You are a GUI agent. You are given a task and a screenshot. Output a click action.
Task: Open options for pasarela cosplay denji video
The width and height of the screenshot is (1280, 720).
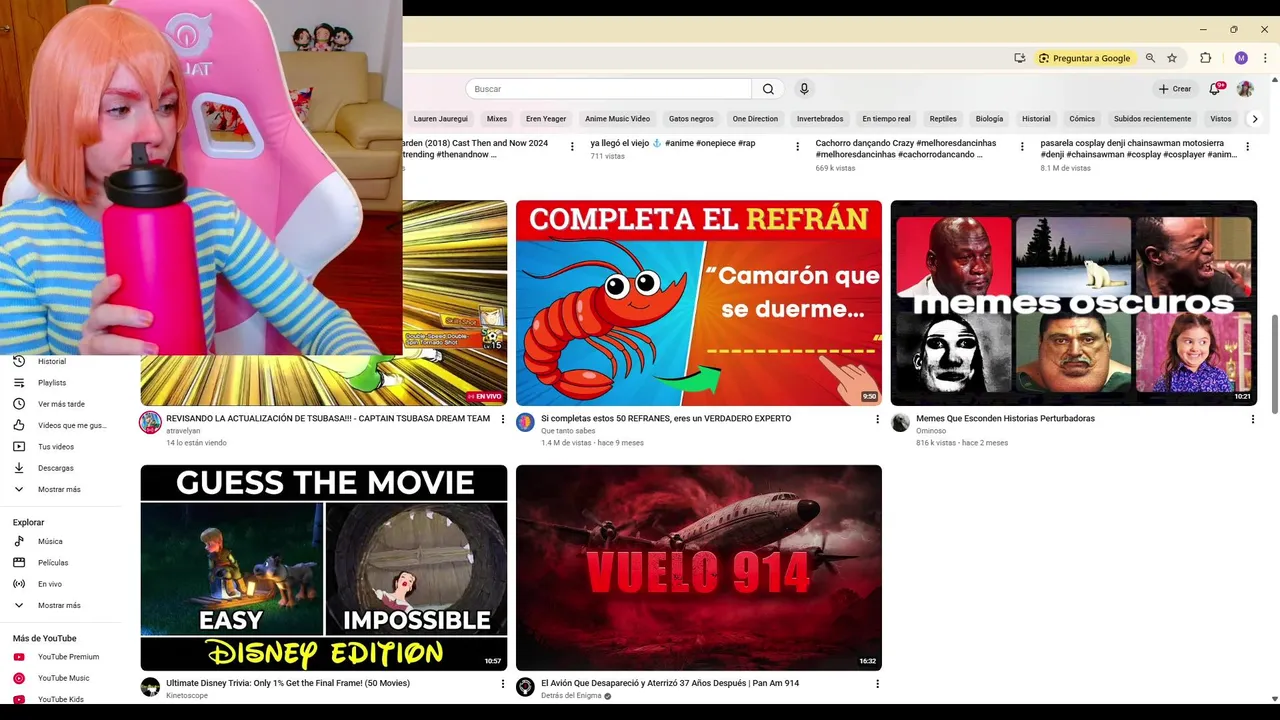1247,146
